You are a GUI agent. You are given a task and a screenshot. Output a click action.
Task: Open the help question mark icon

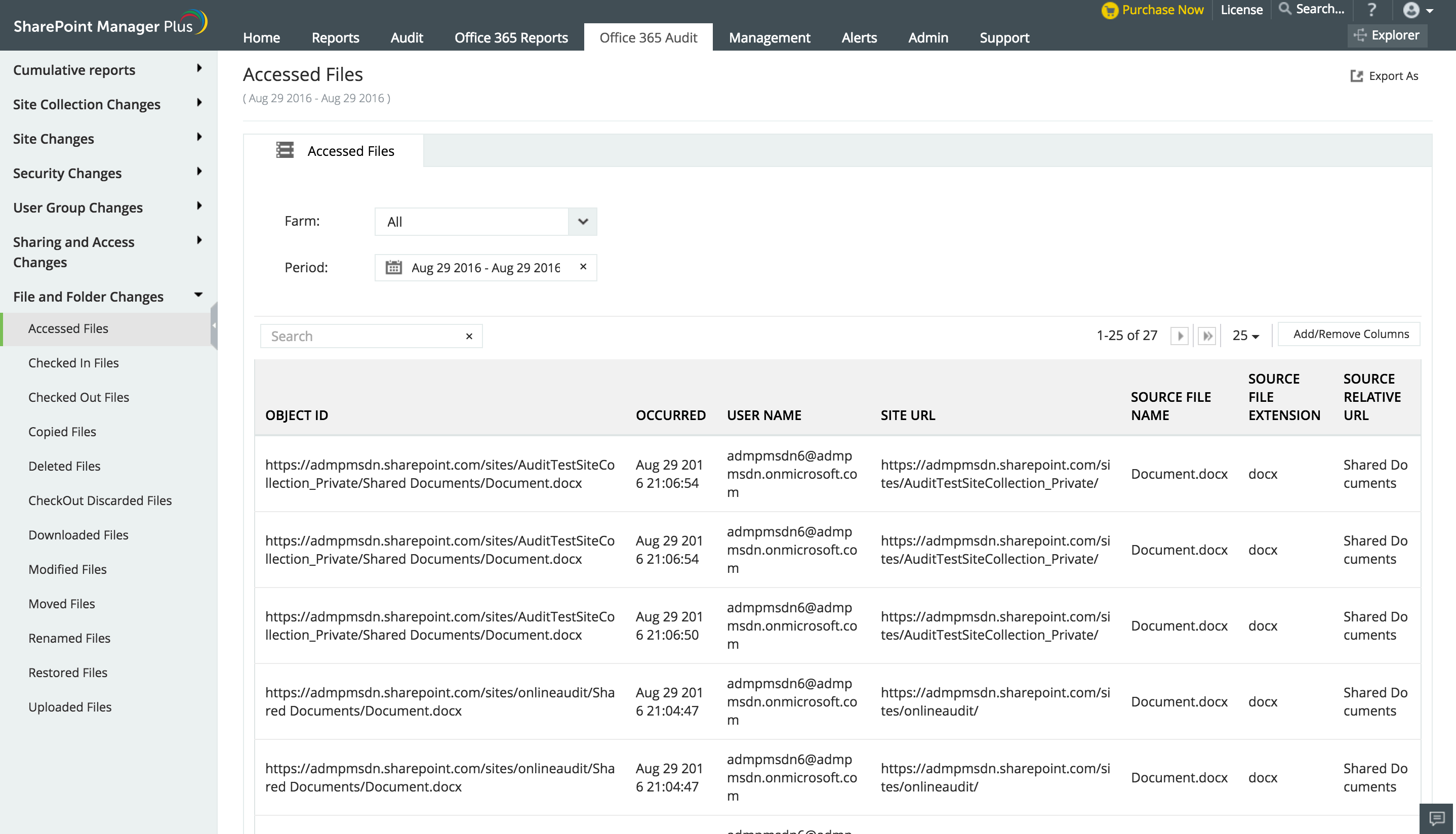click(x=1371, y=10)
